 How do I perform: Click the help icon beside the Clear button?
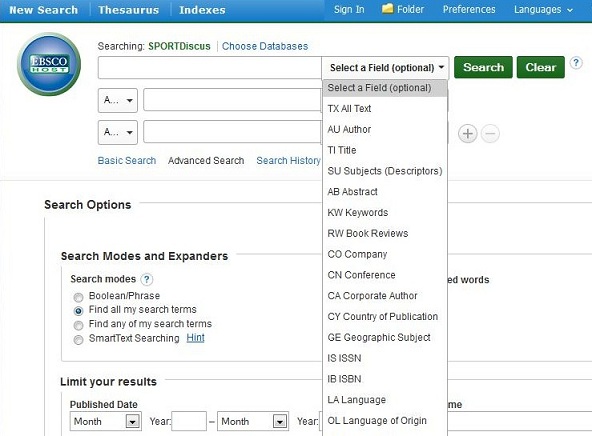576,63
